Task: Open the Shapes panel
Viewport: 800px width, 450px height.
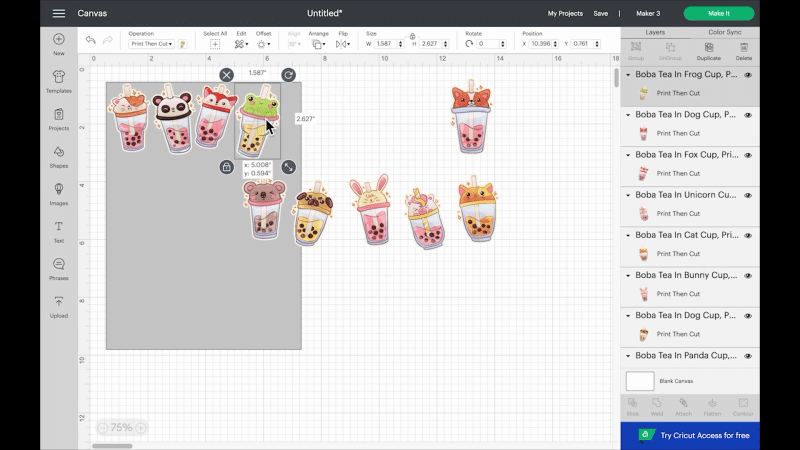Action: tap(59, 157)
